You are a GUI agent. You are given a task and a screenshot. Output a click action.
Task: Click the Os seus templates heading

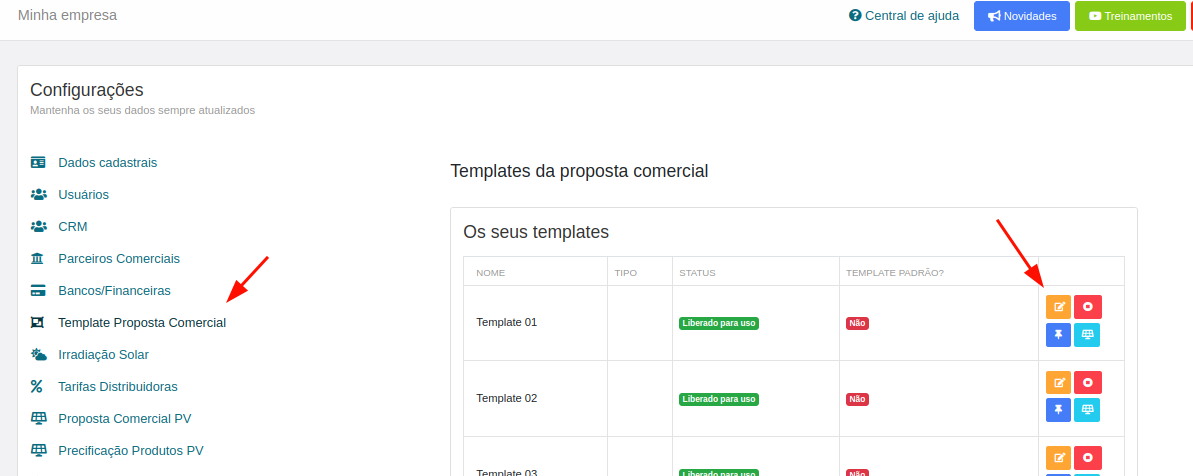pos(536,232)
